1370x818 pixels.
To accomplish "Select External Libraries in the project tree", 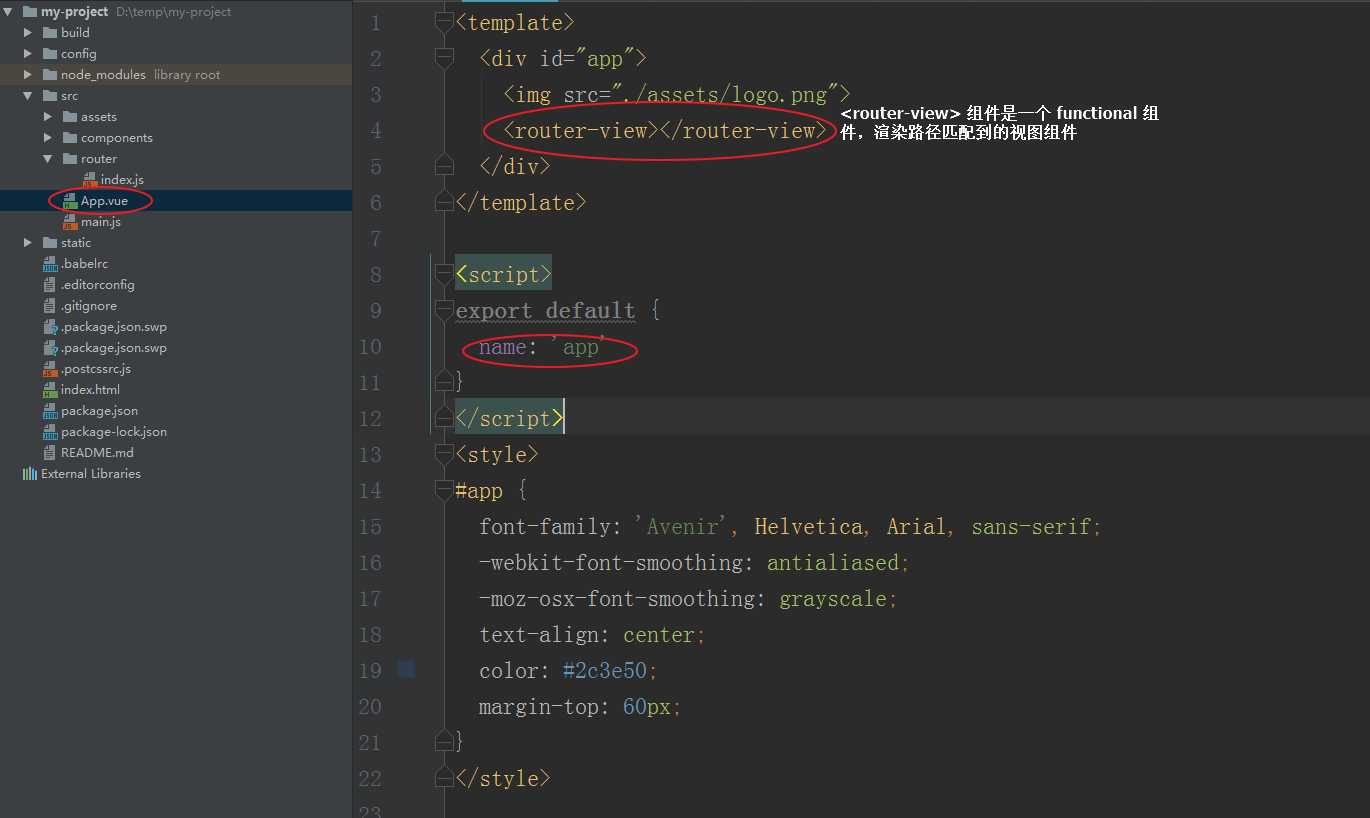I will point(91,474).
